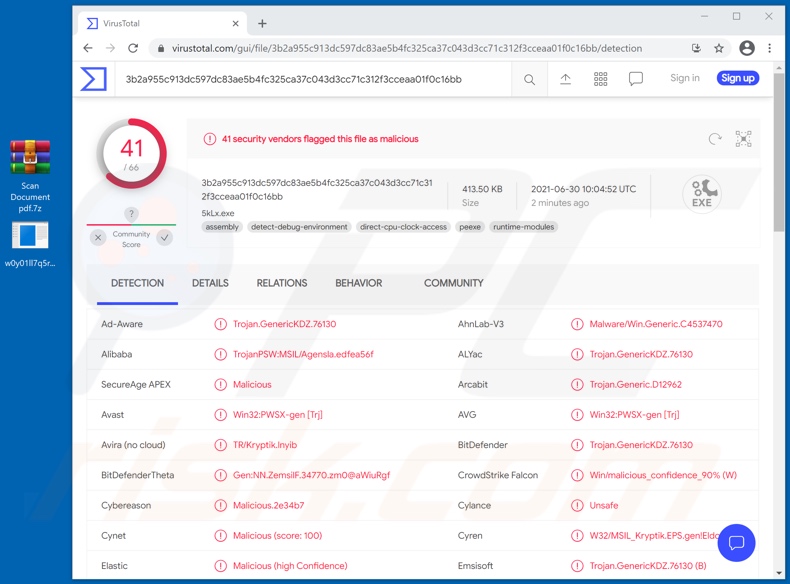Open the blue chat support bubble
The height and width of the screenshot is (584, 790).
(736, 543)
